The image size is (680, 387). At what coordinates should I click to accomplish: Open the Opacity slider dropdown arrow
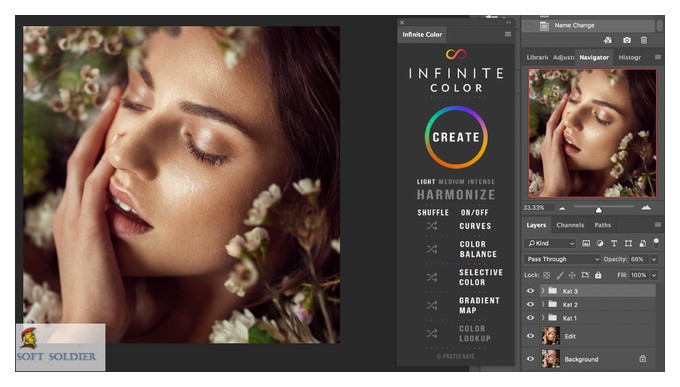tap(654, 259)
